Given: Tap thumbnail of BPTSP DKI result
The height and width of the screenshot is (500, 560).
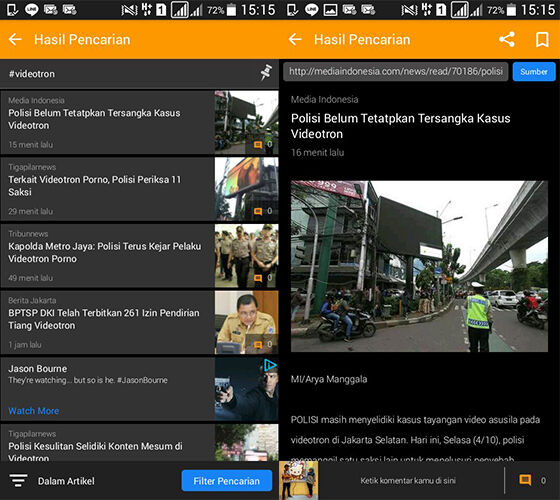Looking at the screenshot, I should pyautogui.click(x=246, y=322).
